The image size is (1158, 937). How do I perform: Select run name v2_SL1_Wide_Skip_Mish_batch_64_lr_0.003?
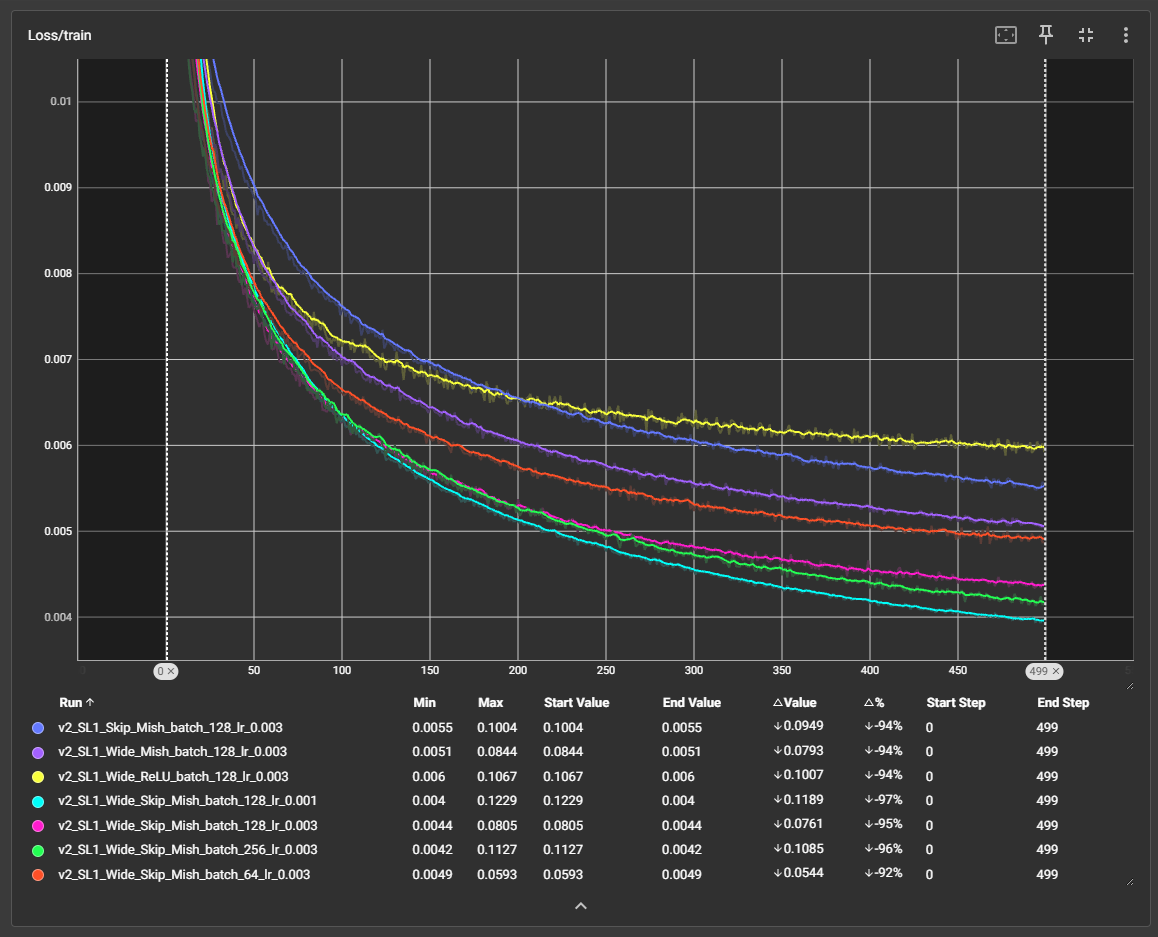184,874
